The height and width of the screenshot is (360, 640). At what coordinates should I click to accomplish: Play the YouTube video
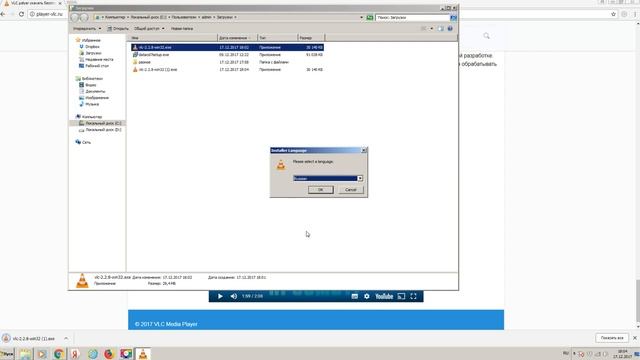click(220, 296)
